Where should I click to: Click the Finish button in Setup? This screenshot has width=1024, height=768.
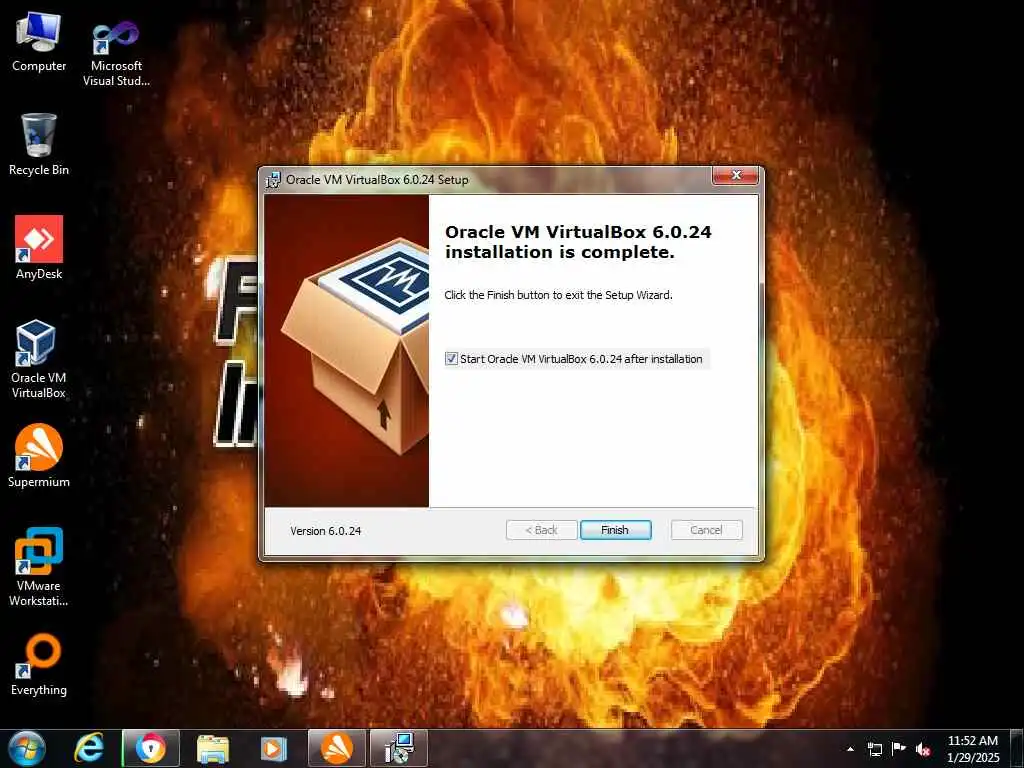[615, 530]
